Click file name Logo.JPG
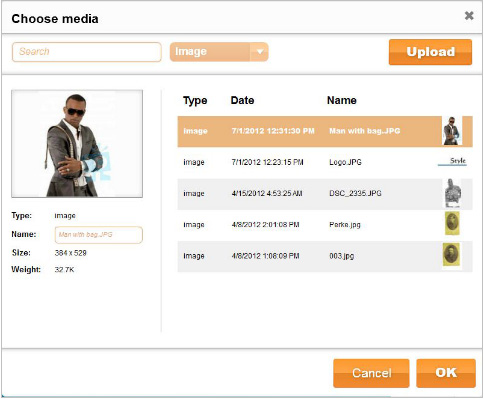The width and height of the screenshot is (484, 399). tap(345, 162)
